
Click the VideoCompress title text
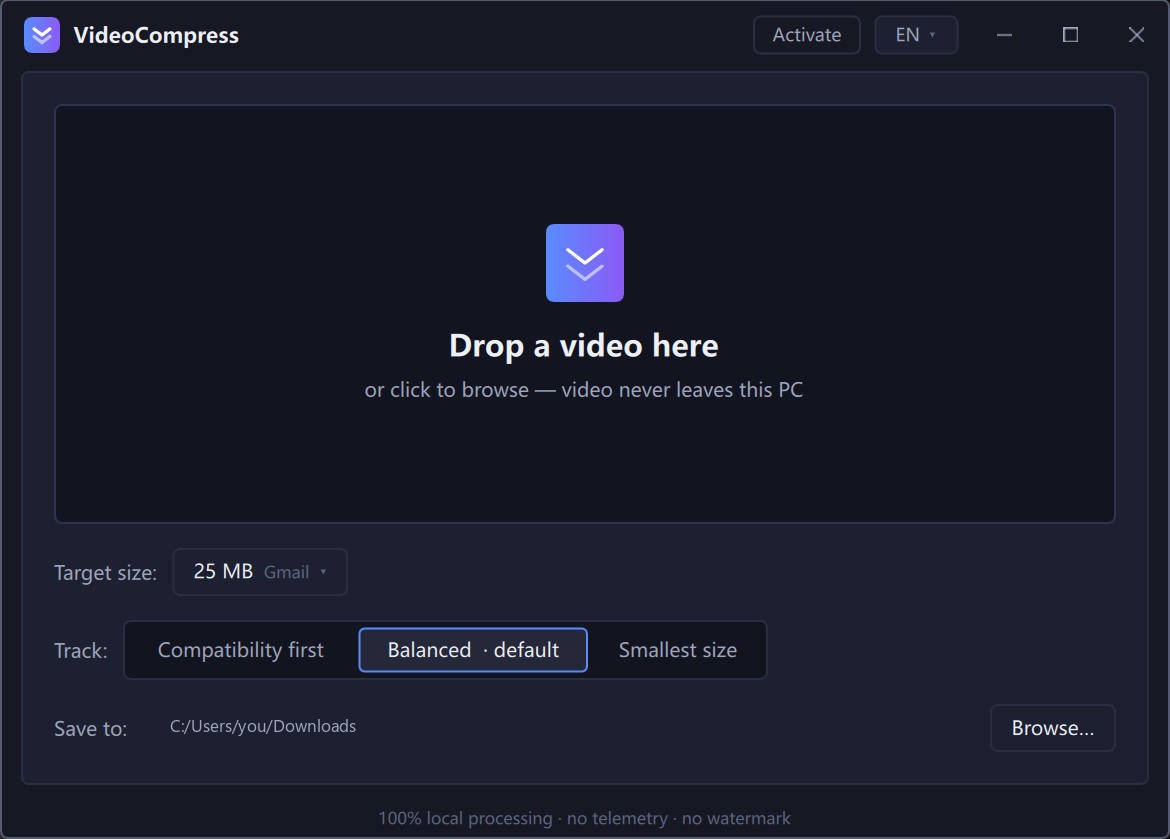point(156,35)
